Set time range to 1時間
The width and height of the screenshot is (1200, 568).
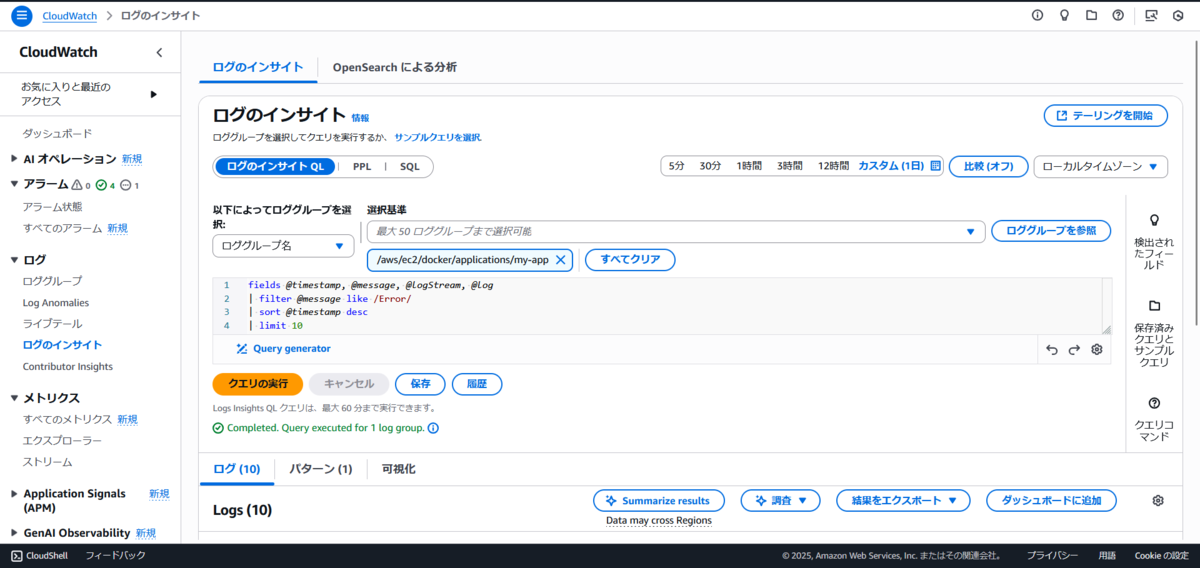coord(751,166)
